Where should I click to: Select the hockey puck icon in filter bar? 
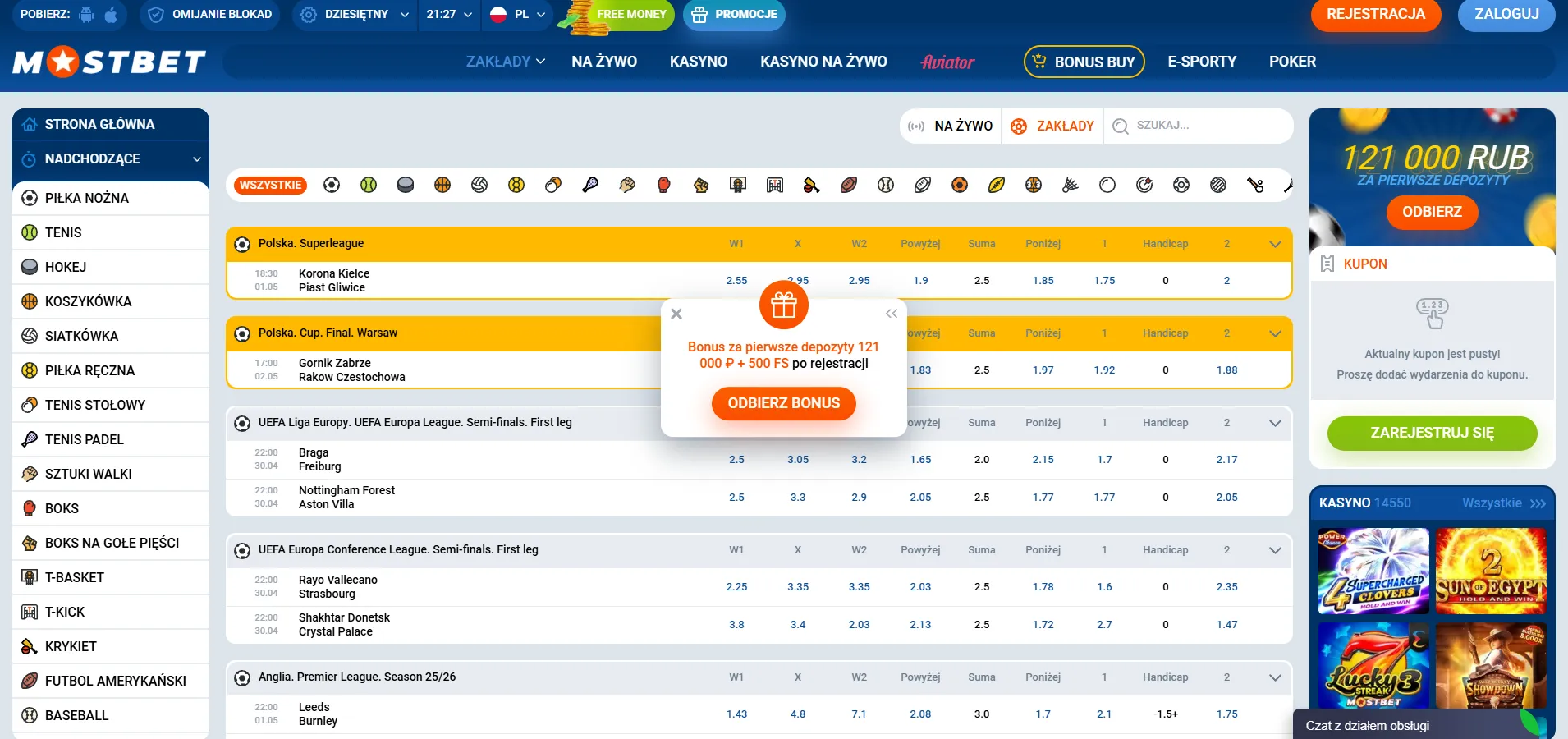(406, 185)
